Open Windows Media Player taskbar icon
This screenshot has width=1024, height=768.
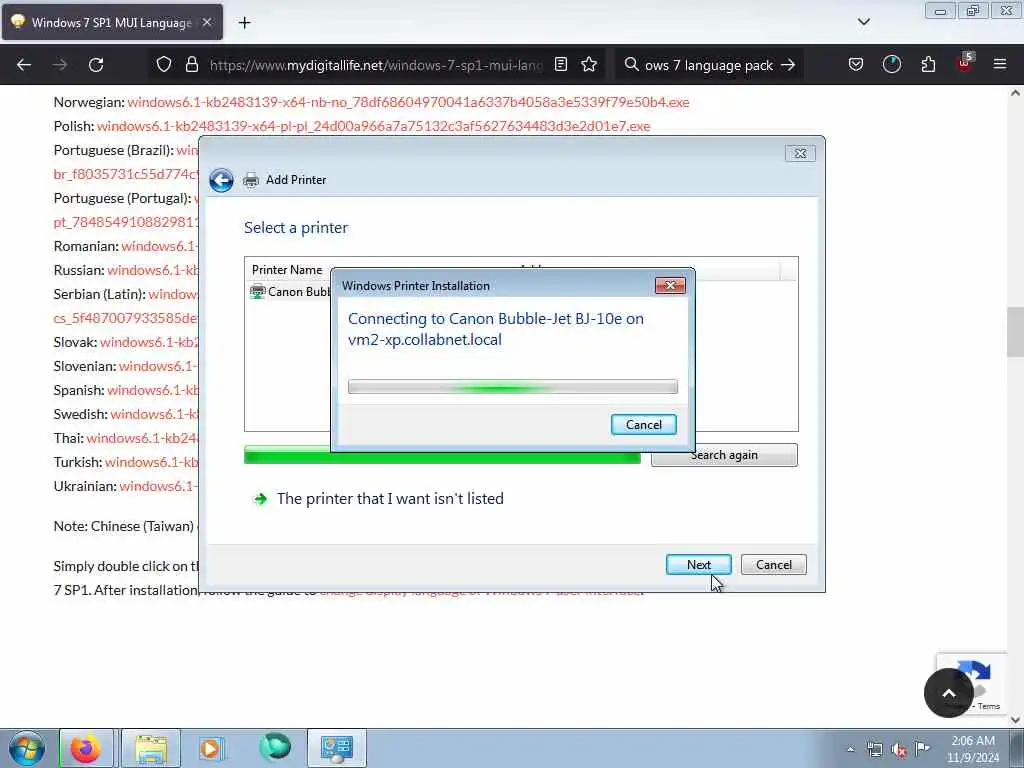(211, 748)
